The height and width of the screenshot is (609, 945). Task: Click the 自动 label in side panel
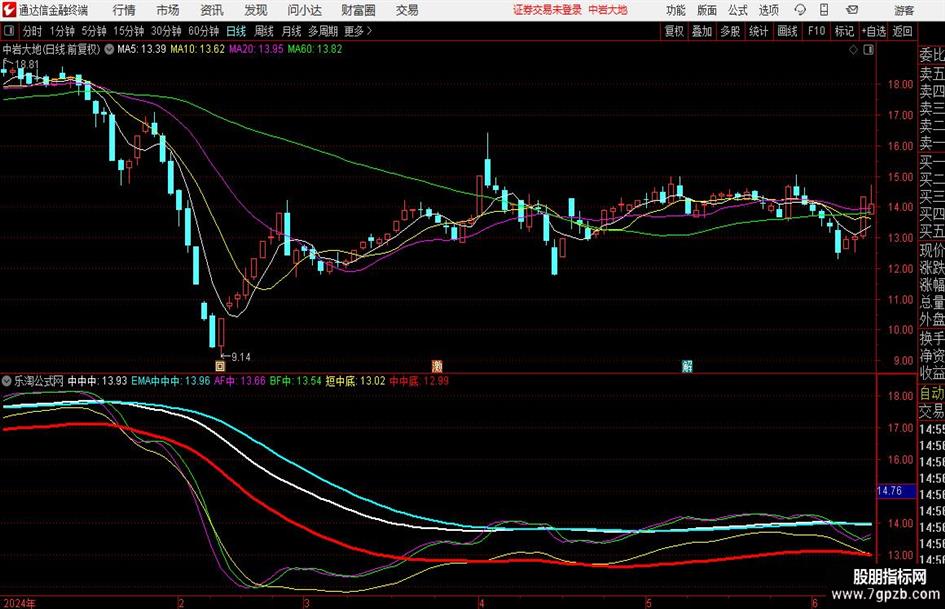(x=932, y=393)
